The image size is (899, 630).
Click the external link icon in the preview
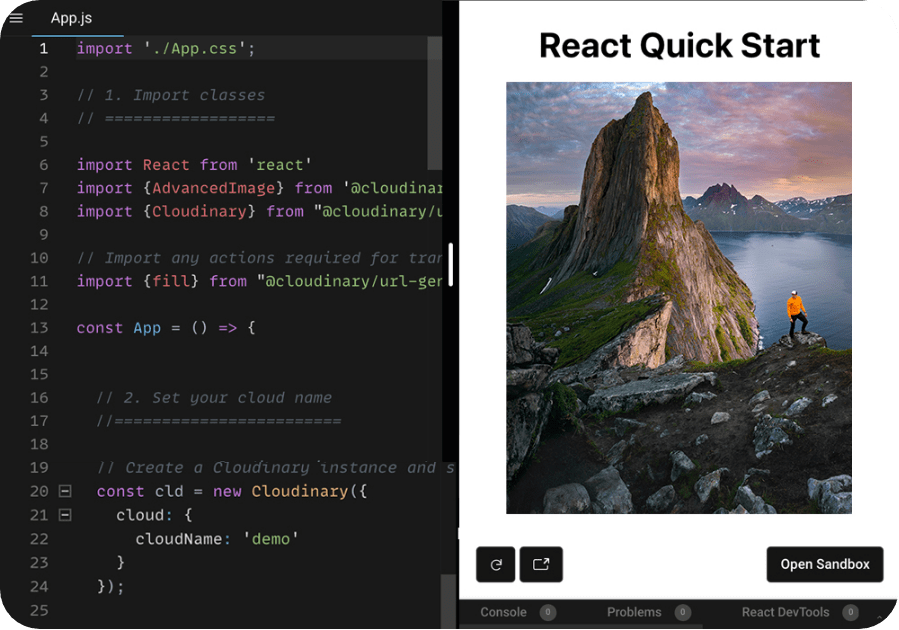click(x=541, y=564)
